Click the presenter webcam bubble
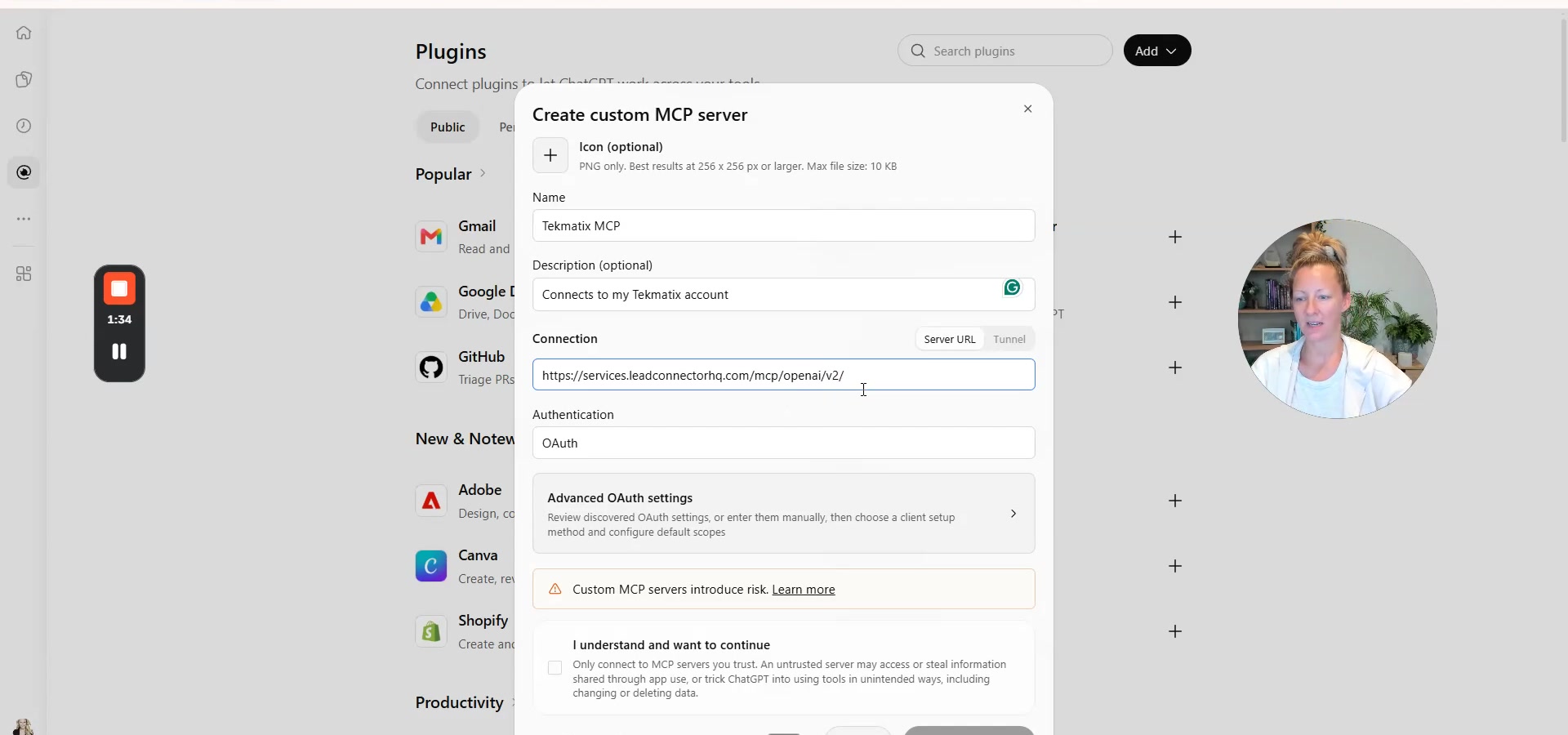 pyautogui.click(x=1337, y=318)
